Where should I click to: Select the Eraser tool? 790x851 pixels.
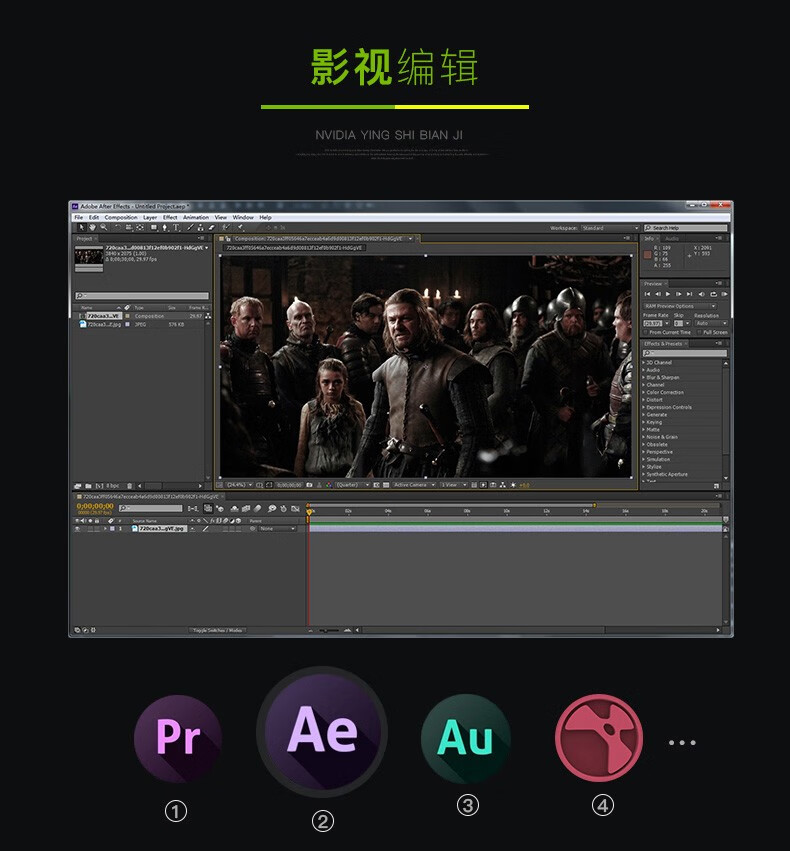point(212,227)
